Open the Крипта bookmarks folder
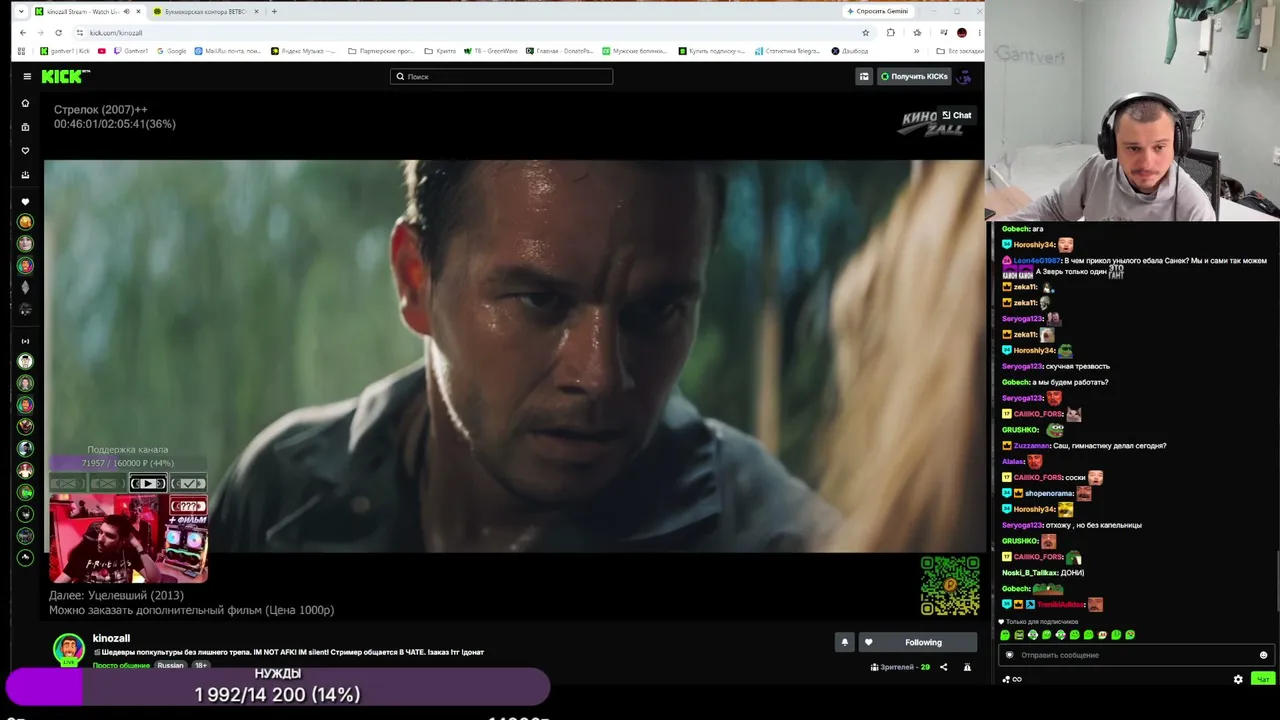1280x720 pixels. (x=440, y=51)
